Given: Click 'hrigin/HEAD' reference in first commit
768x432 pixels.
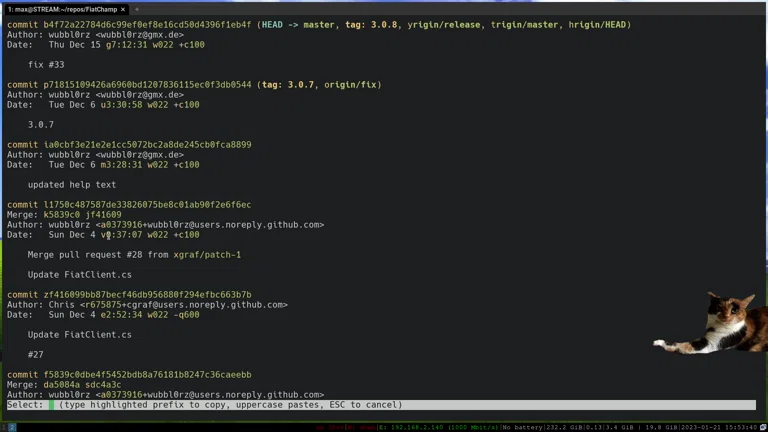Looking at the screenshot, I should (x=597, y=25).
